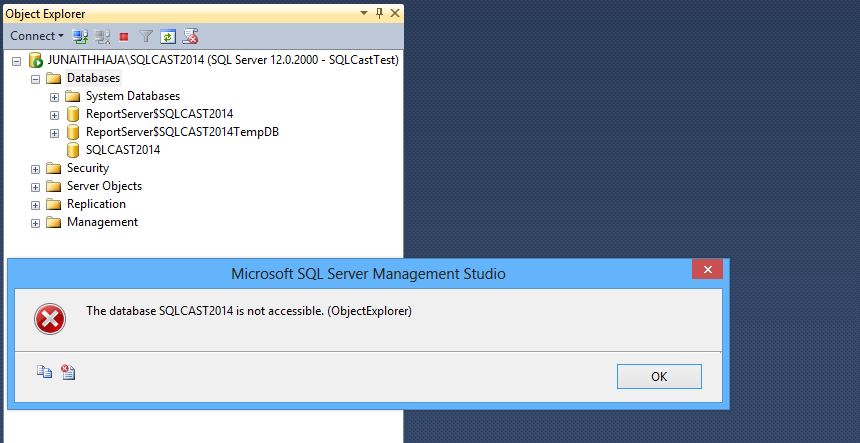Click the Filter funnel icon
The image size is (860, 443).
145,36
